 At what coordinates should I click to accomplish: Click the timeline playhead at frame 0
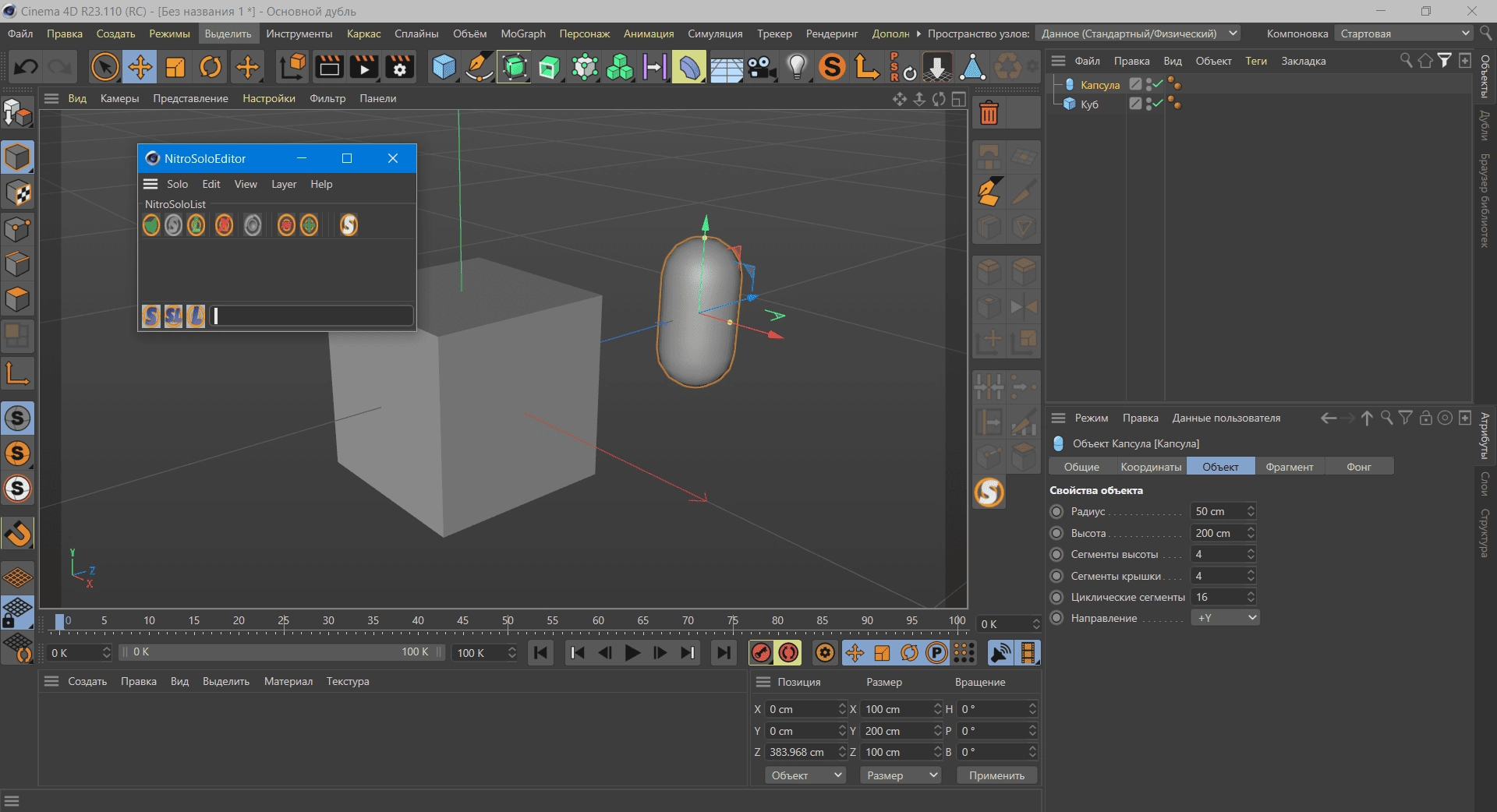(x=60, y=621)
